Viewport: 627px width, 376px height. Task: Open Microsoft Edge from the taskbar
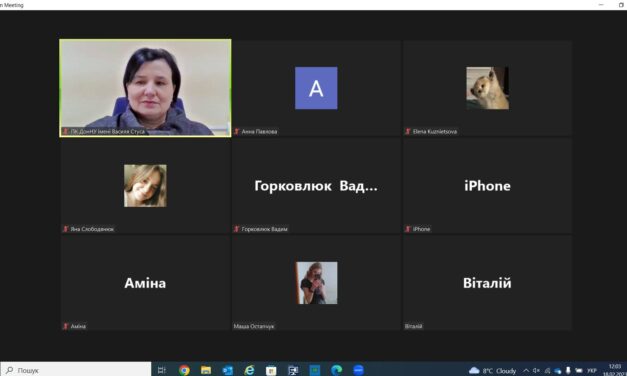pyautogui.click(x=336, y=370)
